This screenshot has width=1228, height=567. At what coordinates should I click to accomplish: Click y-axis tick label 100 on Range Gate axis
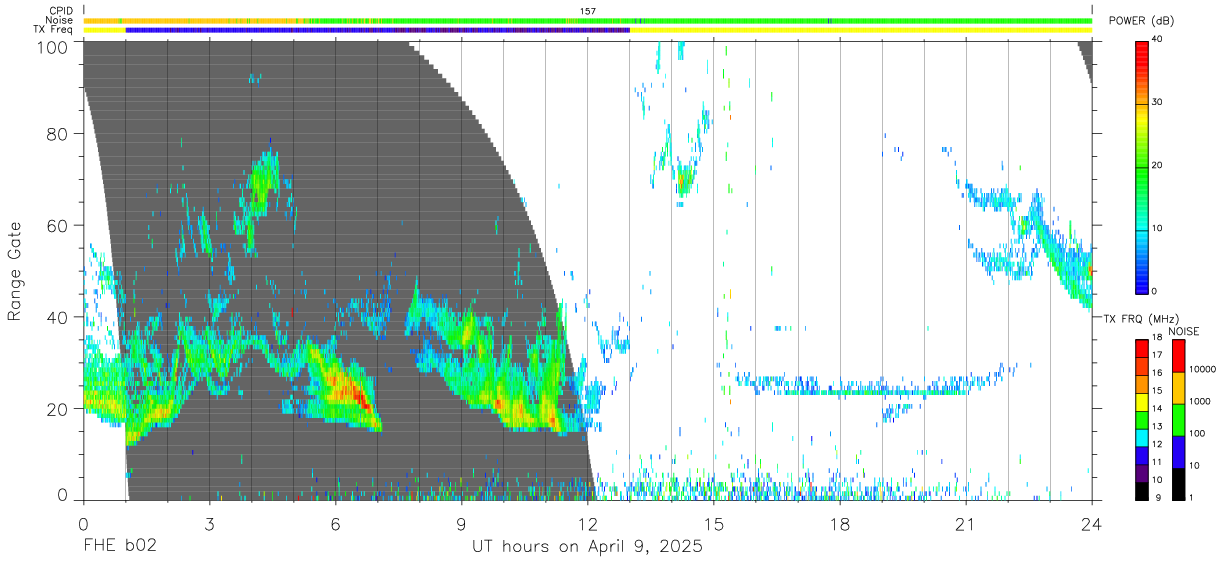[x=53, y=47]
